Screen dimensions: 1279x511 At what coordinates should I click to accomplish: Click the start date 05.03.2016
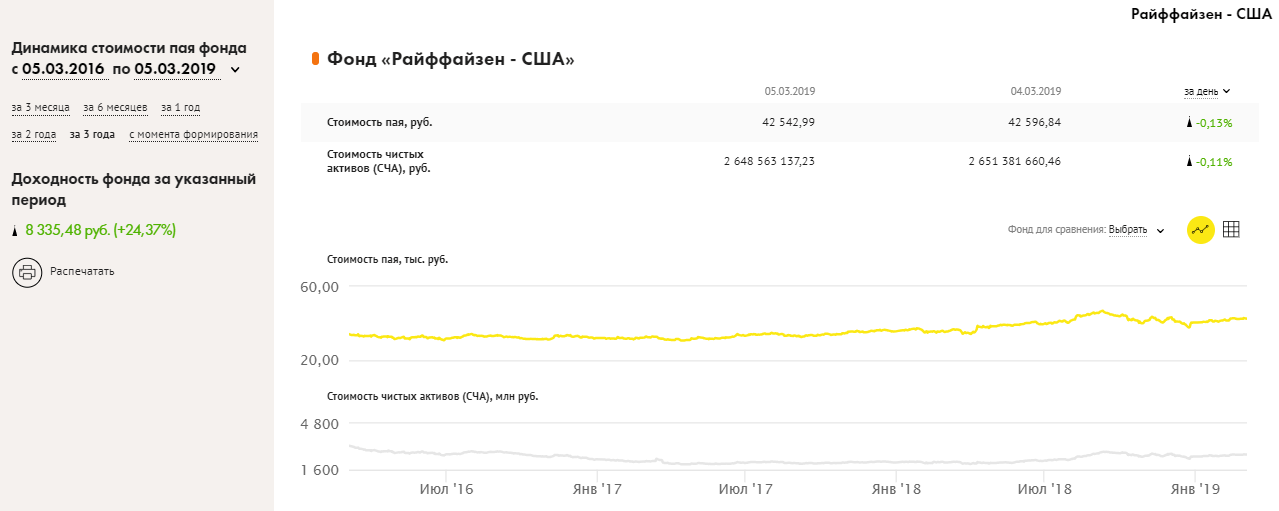click(x=64, y=69)
